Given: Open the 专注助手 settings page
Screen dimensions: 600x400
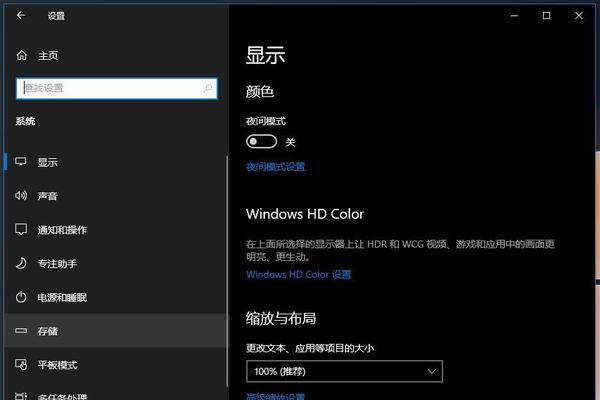Looking at the screenshot, I should (116, 263).
